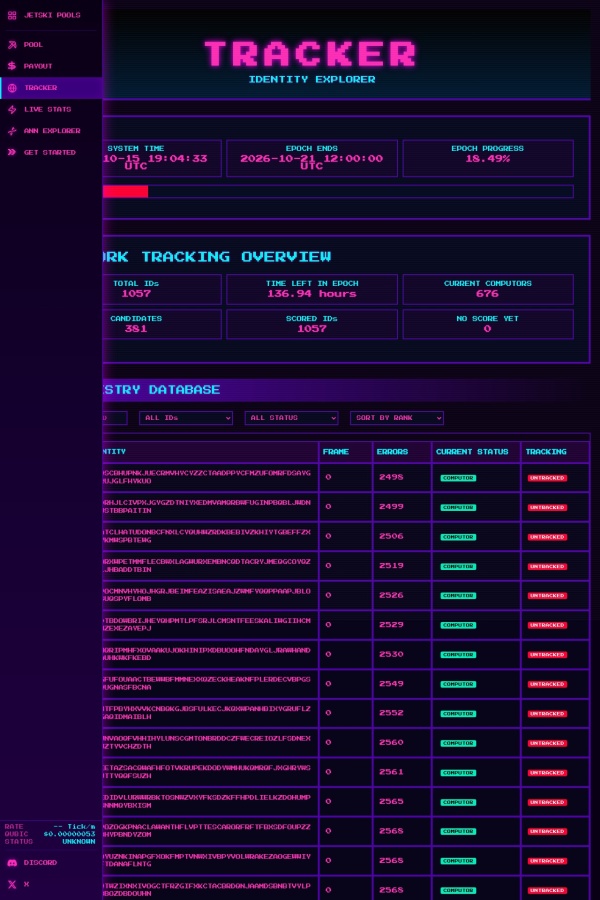Click the Time Left in Epoch value
The width and height of the screenshot is (600, 900).
click(x=312, y=294)
